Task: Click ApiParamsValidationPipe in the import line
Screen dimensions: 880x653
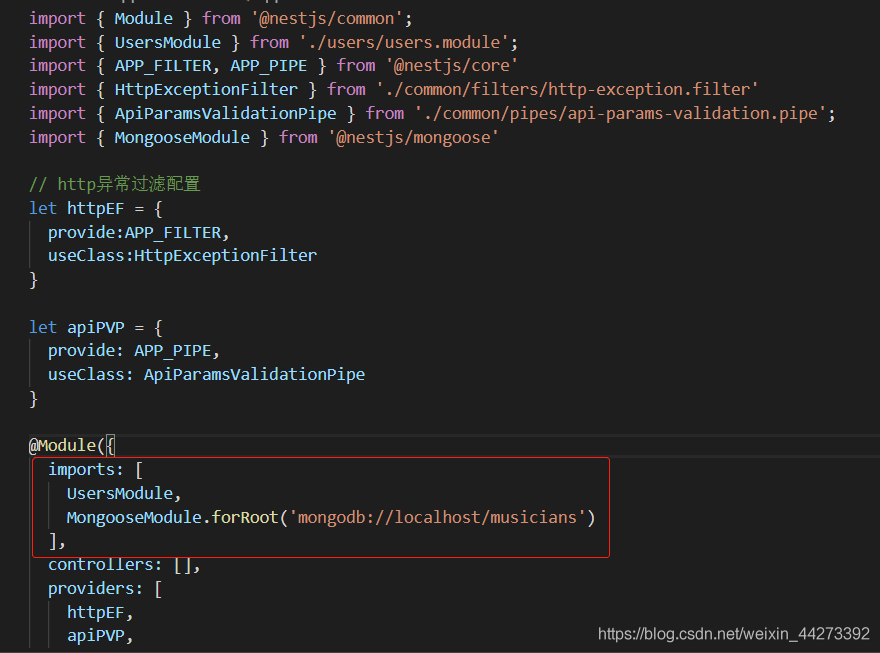Action: click(225, 114)
